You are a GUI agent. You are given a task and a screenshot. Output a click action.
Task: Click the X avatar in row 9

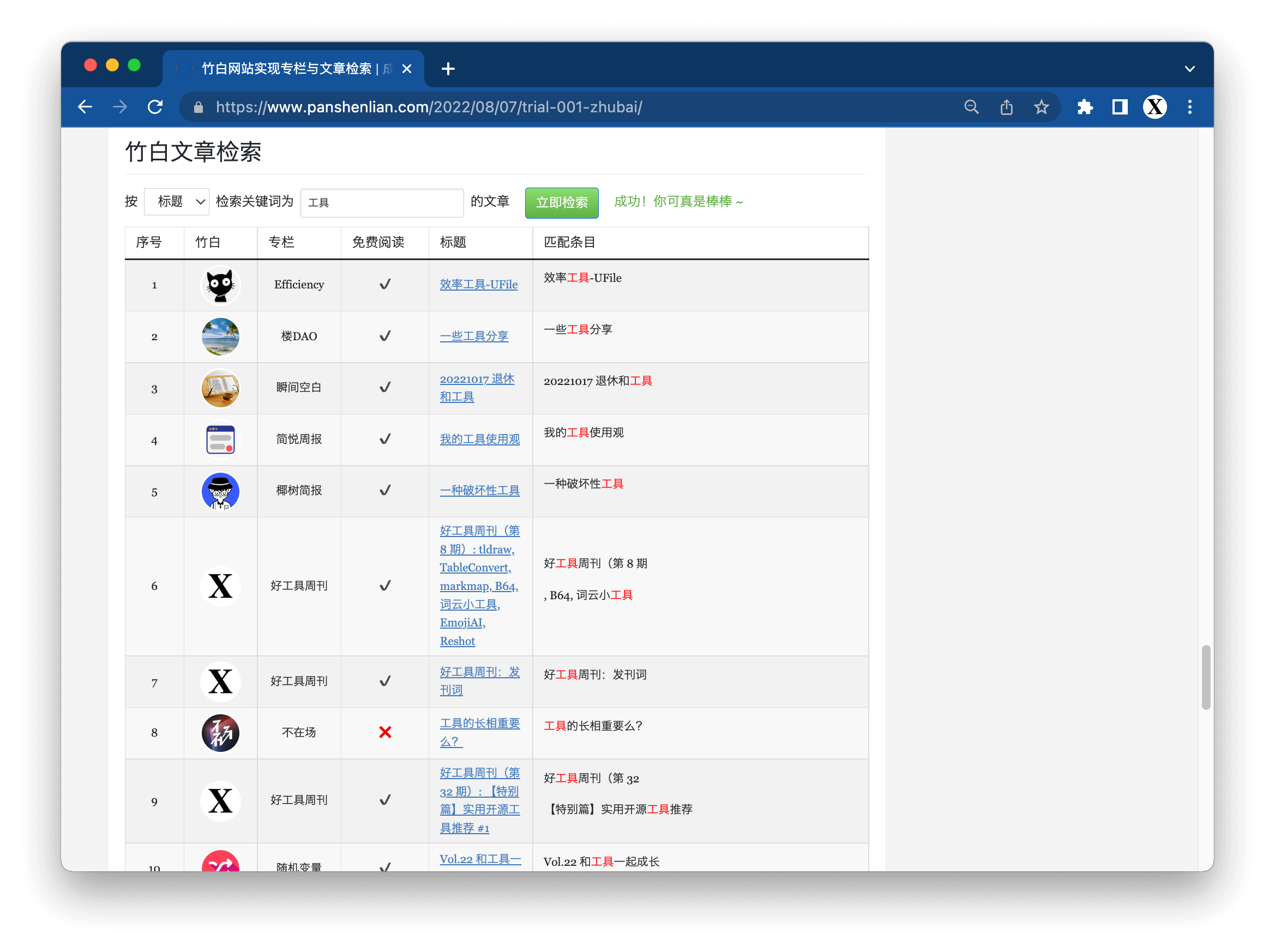[x=220, y=800]
